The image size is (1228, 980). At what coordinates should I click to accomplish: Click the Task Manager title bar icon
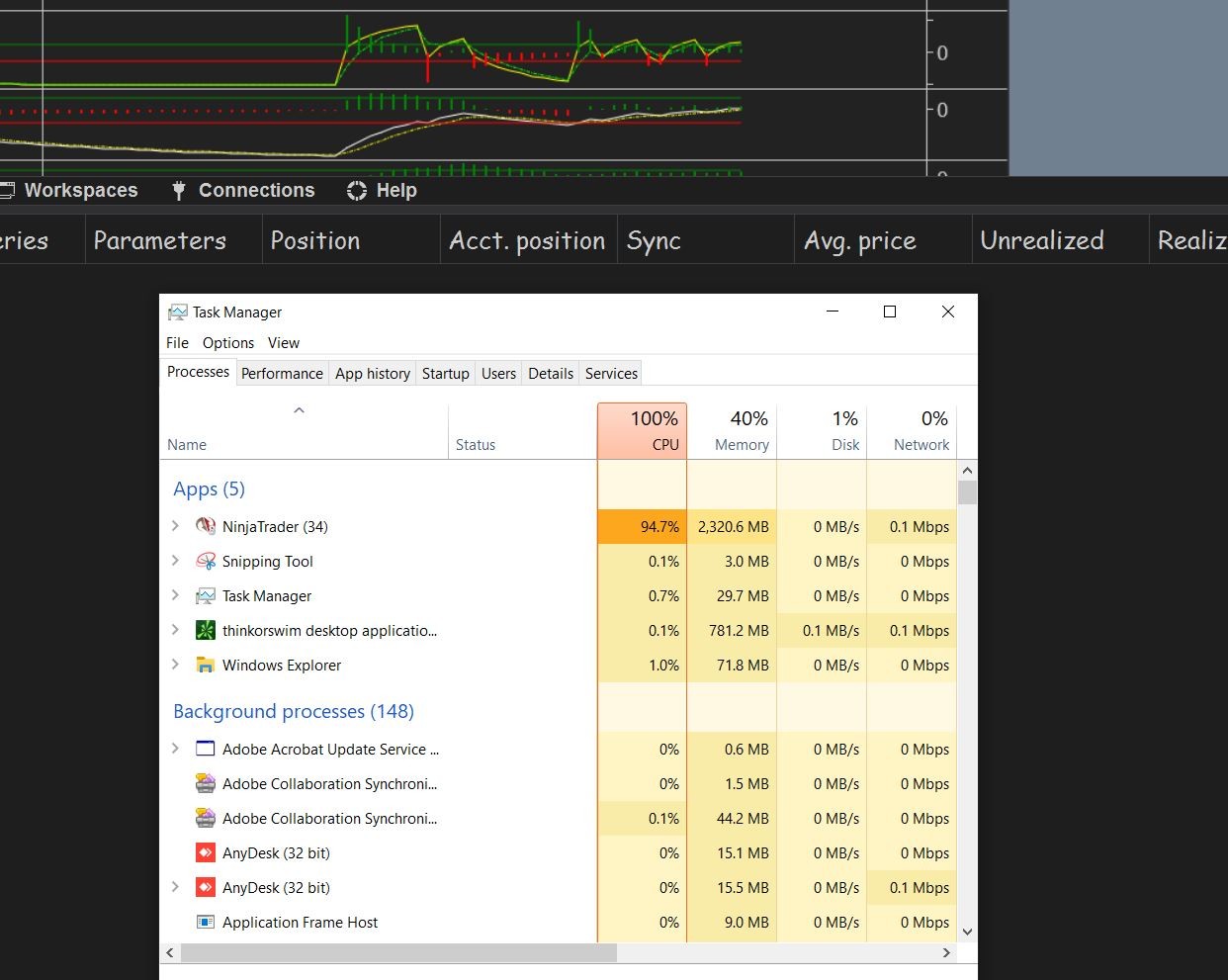(x=177, y=312)
